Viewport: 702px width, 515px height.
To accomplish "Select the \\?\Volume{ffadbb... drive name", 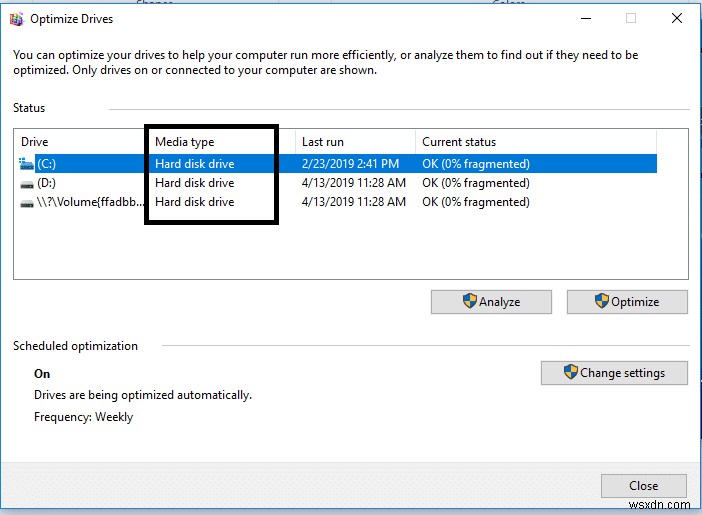I will [x=90, y=202].
